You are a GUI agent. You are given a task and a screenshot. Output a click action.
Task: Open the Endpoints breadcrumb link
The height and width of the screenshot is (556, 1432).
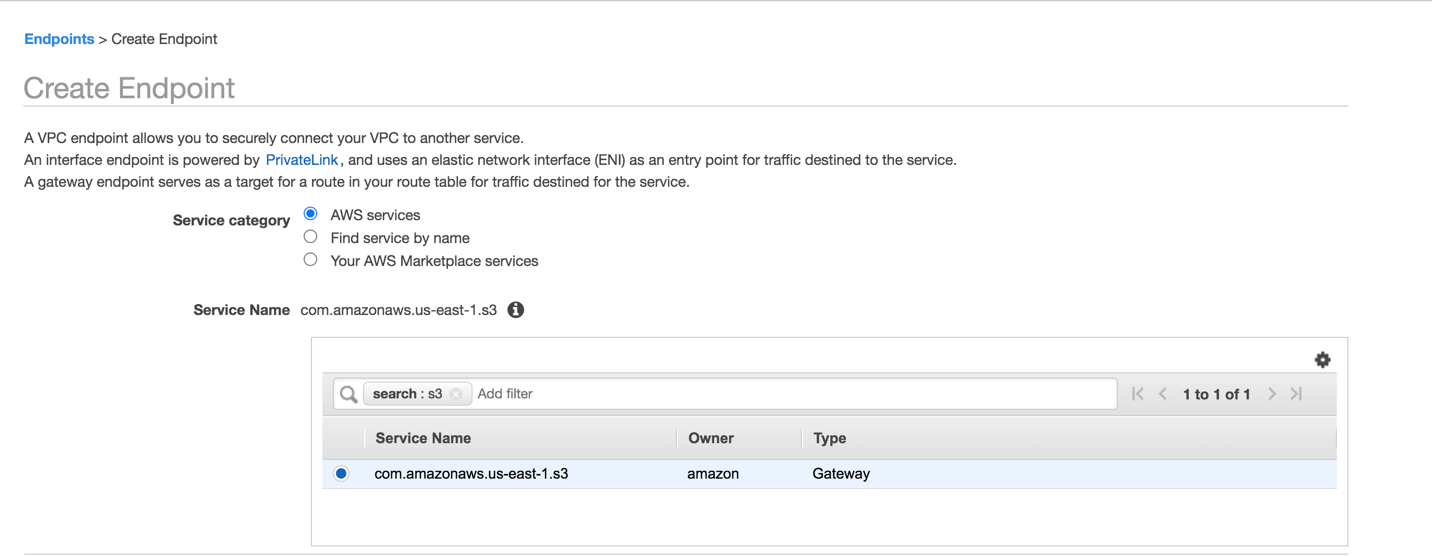[x=59, y=39]
